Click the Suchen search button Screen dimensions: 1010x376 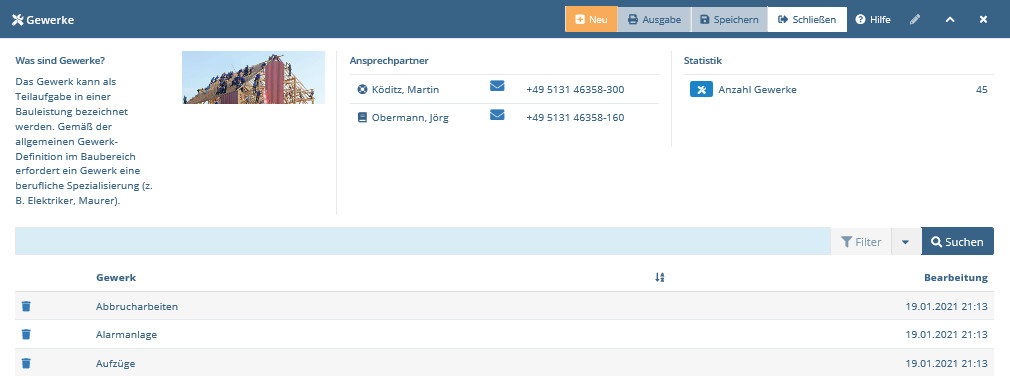point(957,241)
